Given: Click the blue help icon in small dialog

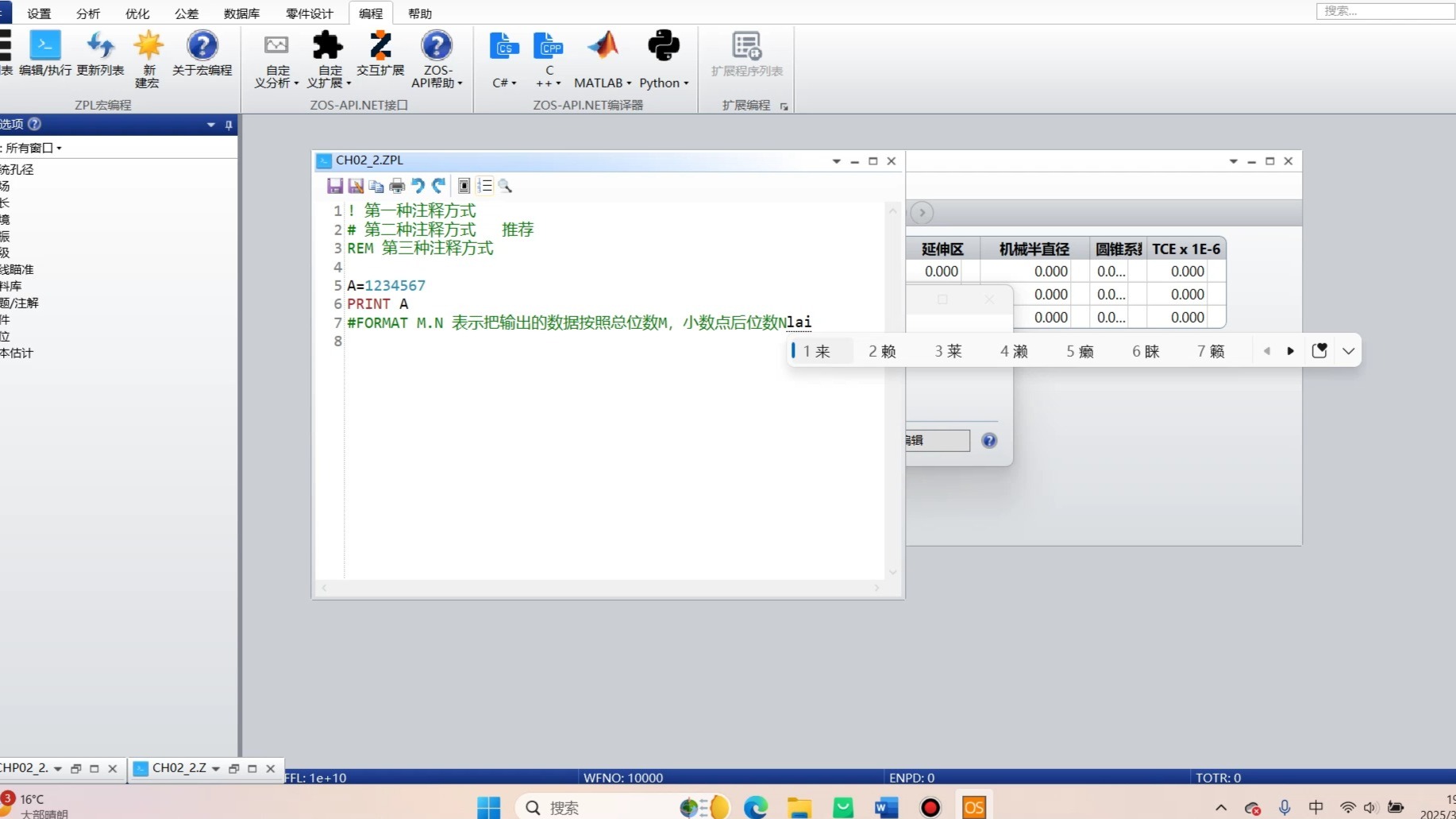Looking at the screenshot, I should pos(989,441).
